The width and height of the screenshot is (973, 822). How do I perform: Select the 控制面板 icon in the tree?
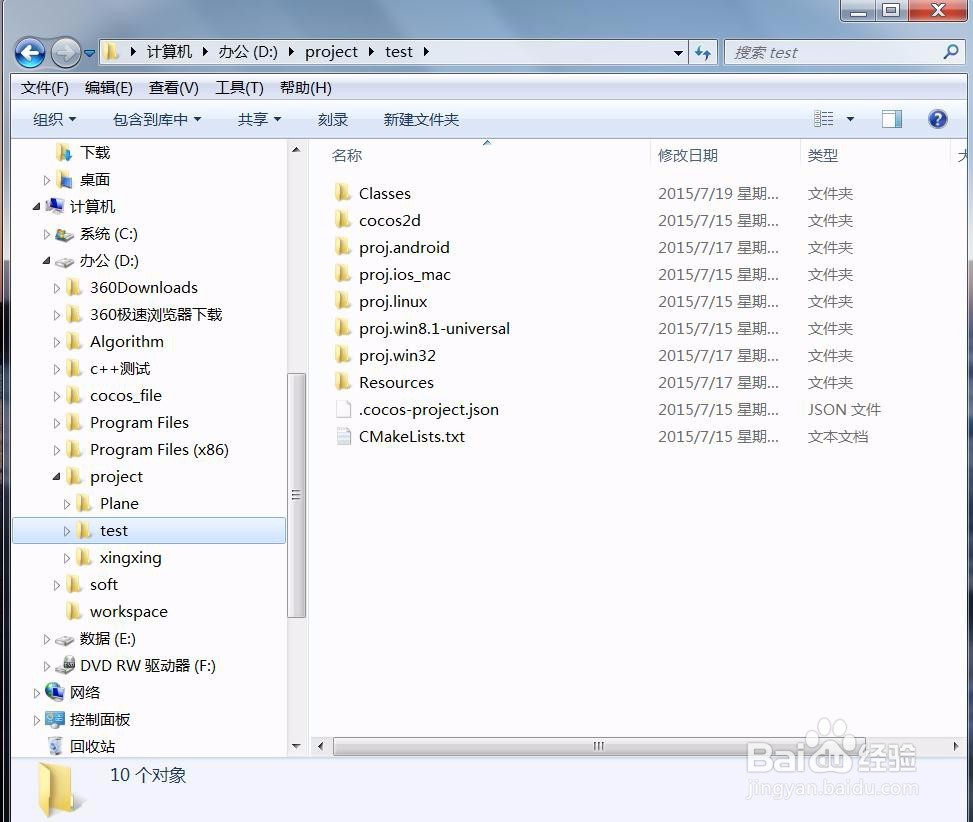click(x=55, y=720)
